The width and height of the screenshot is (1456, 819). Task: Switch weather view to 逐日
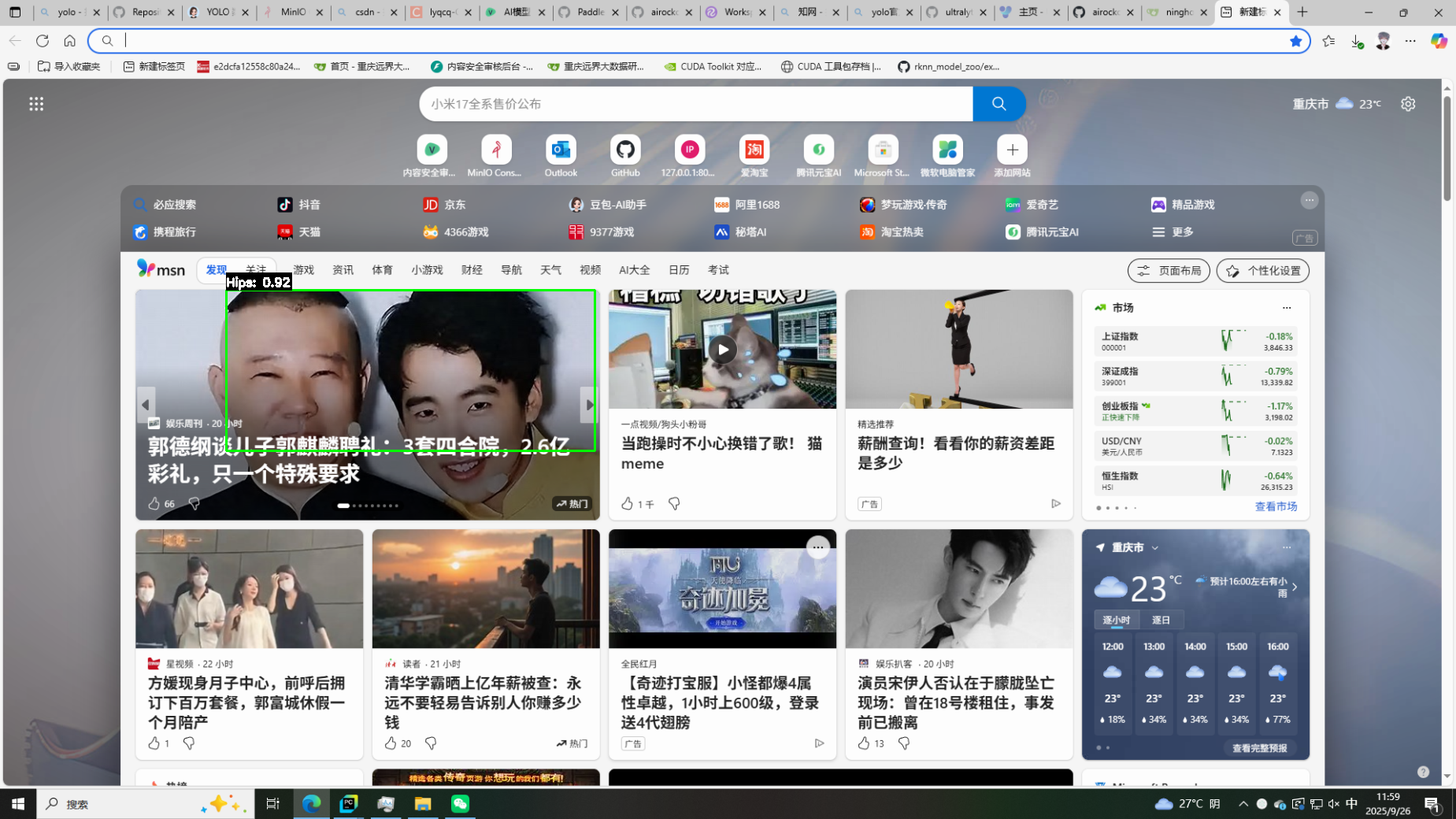(x=1161, y=620)
